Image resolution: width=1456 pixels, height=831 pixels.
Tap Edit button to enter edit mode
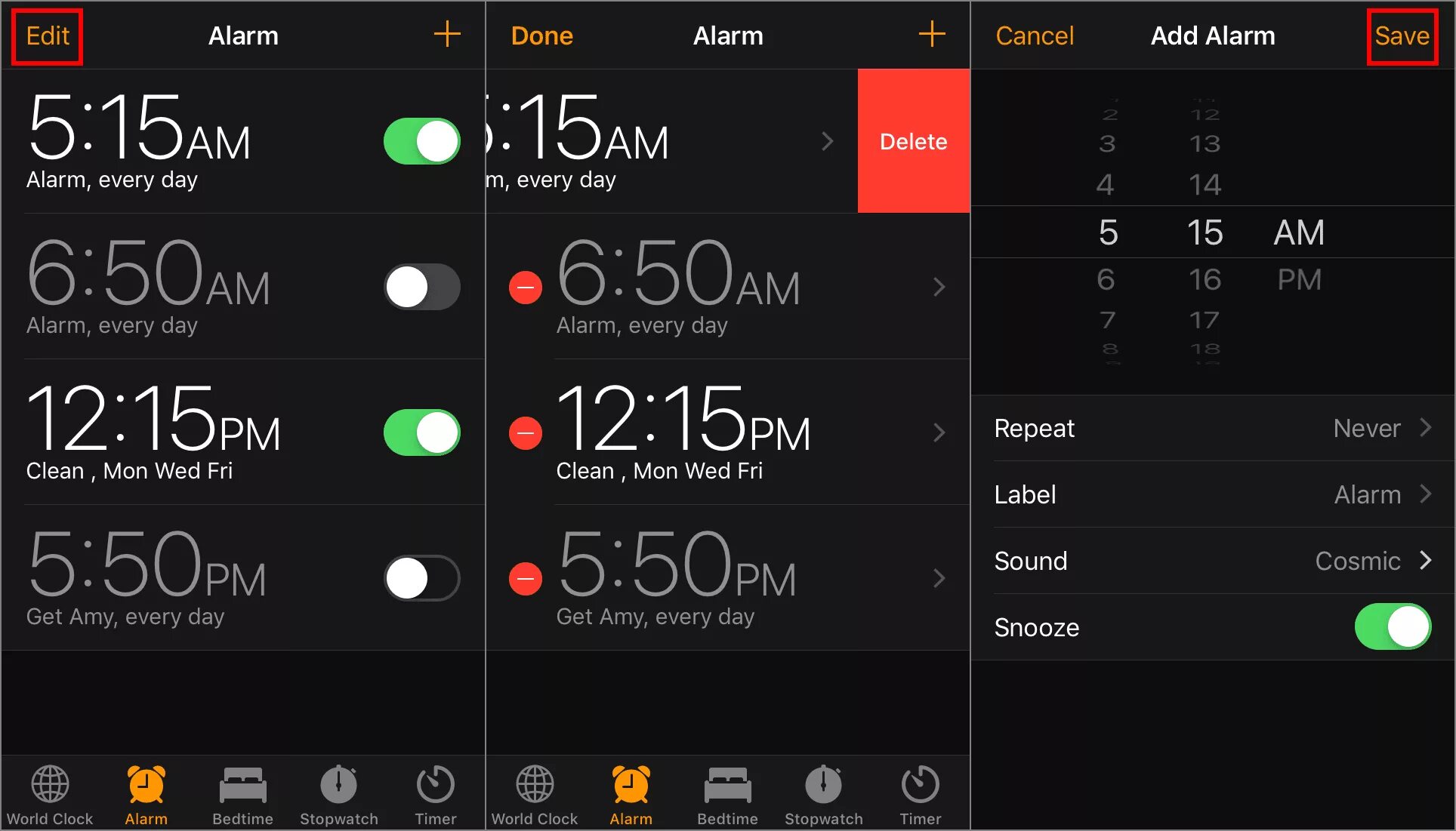pyautogui.click(x=48, y=35)
